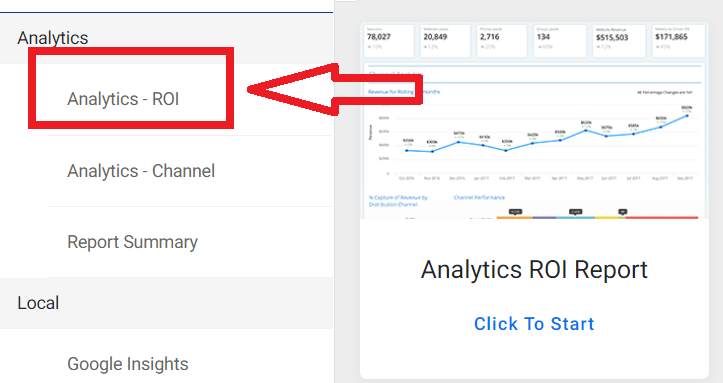Click the $171,865 stat tile
Image resolution: width=723 pixels, height=383 pixels.
[x=678, y=41]
